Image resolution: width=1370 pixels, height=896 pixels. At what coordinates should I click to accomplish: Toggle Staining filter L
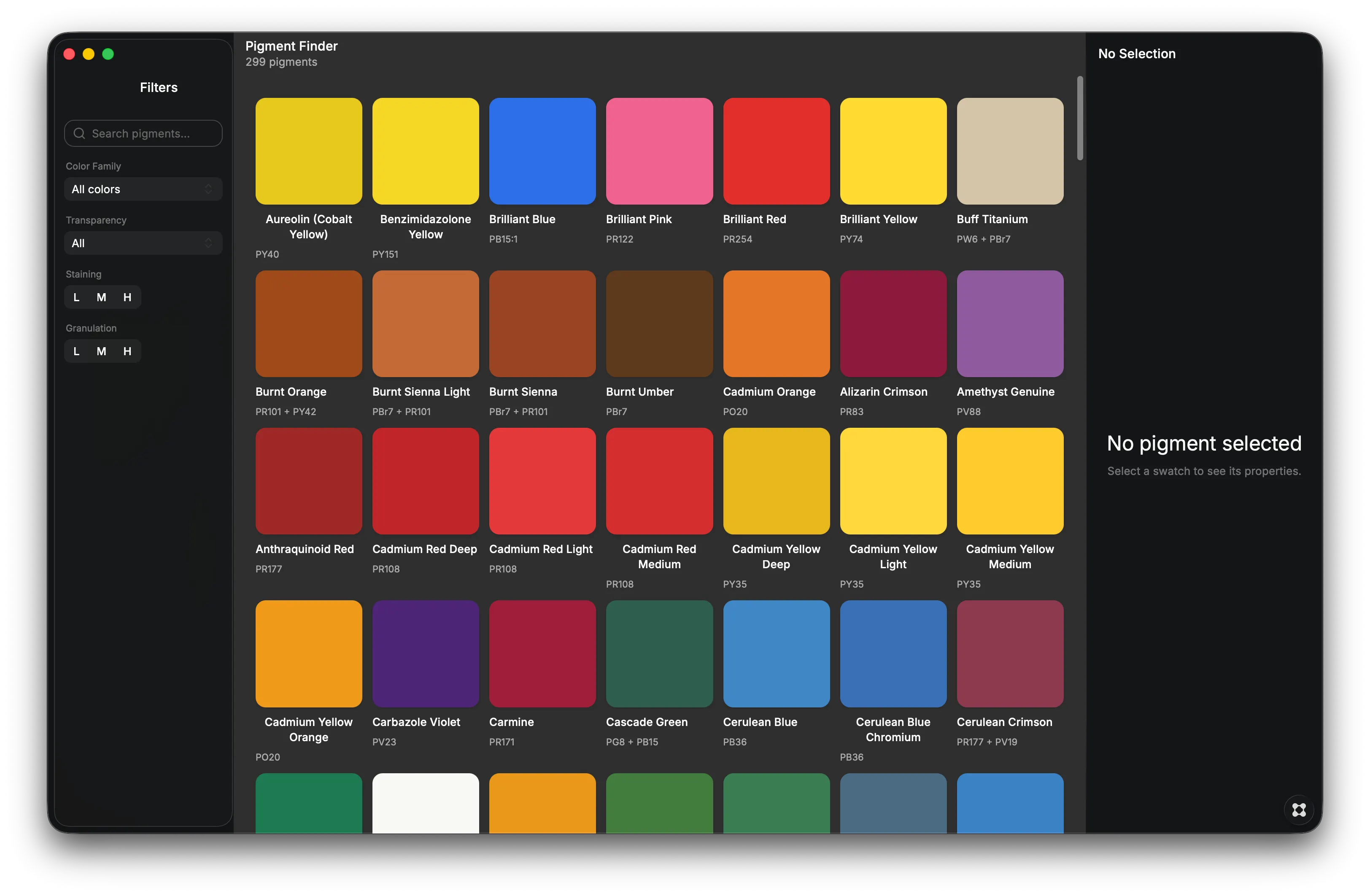(77, 297)
